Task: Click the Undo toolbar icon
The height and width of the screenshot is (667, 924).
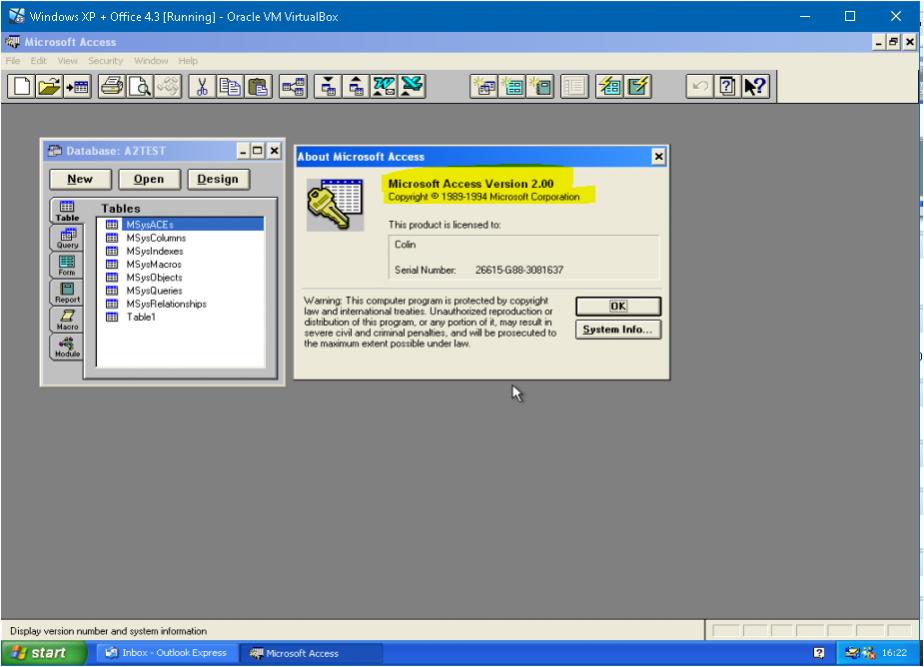Action: tap(699, 87)
